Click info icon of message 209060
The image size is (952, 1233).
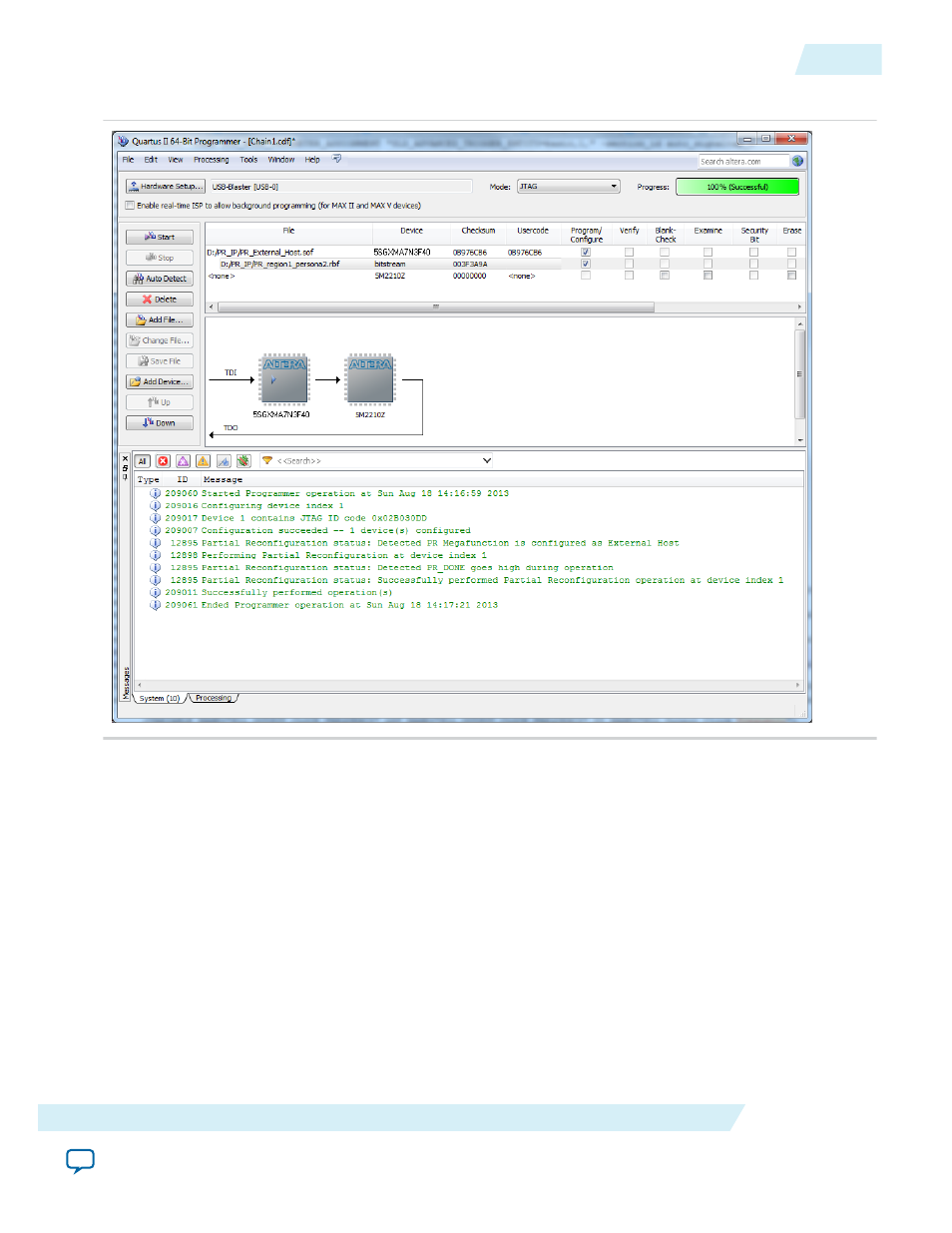pos(155,493)
